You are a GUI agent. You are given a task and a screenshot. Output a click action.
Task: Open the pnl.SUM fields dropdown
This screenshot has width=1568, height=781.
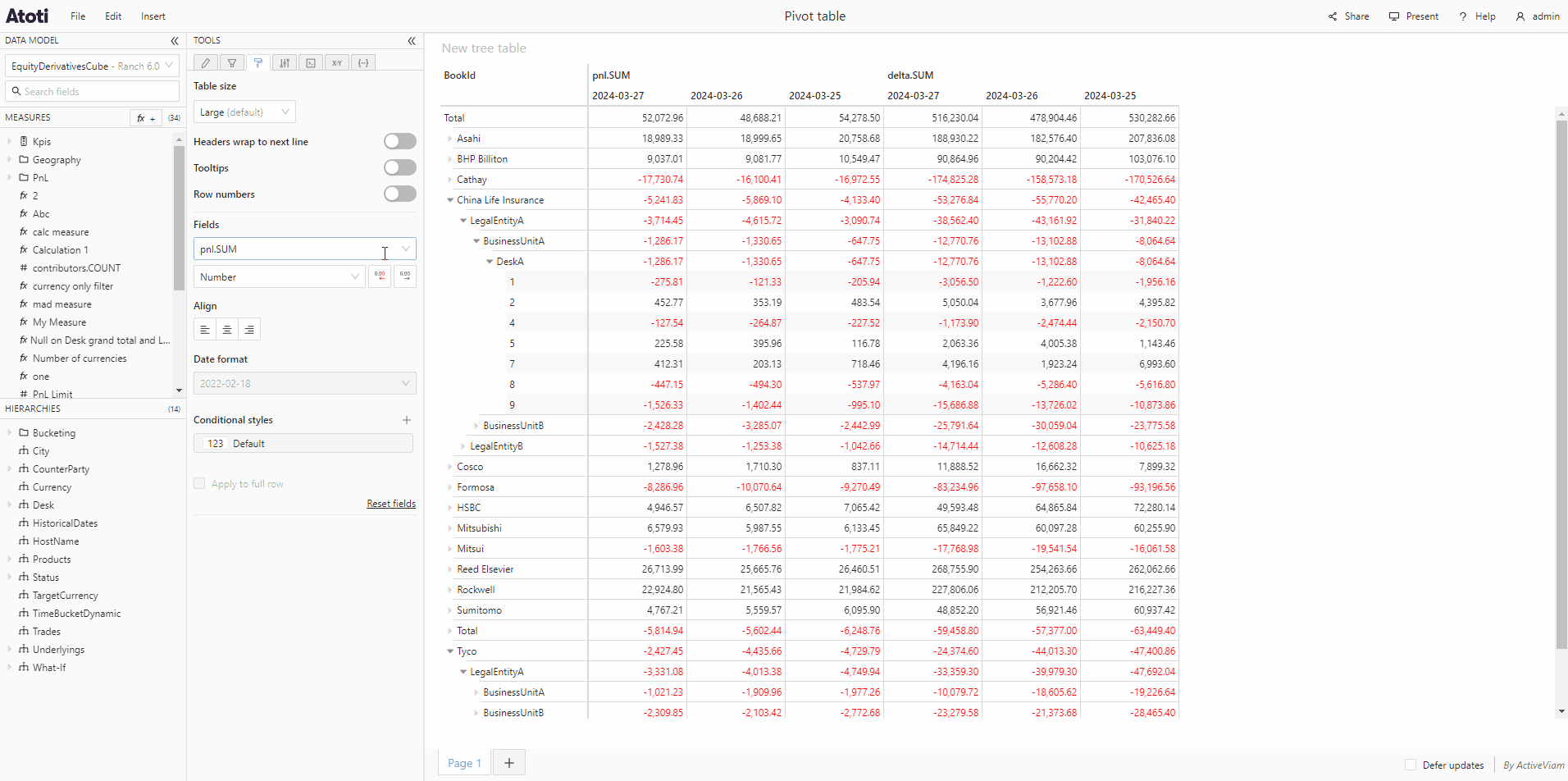tap(305, 249)
